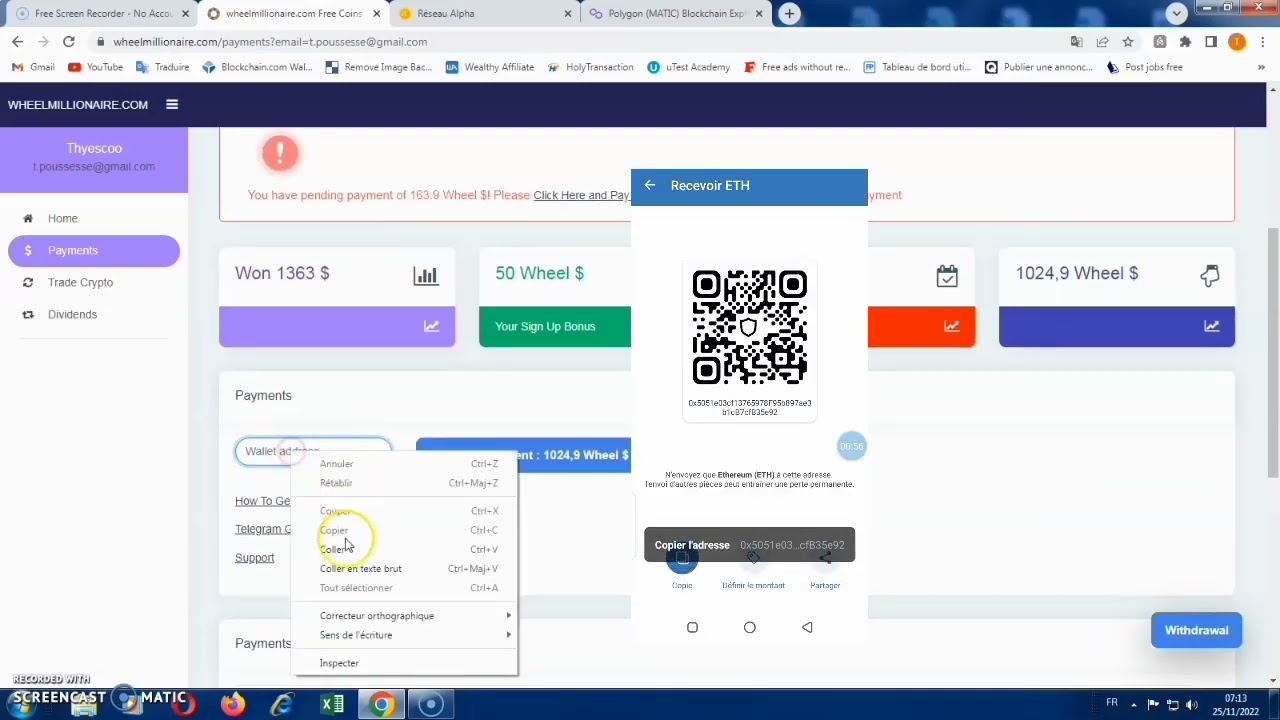Click the 1024,9 Wheel $ payment button

point(523,455)
